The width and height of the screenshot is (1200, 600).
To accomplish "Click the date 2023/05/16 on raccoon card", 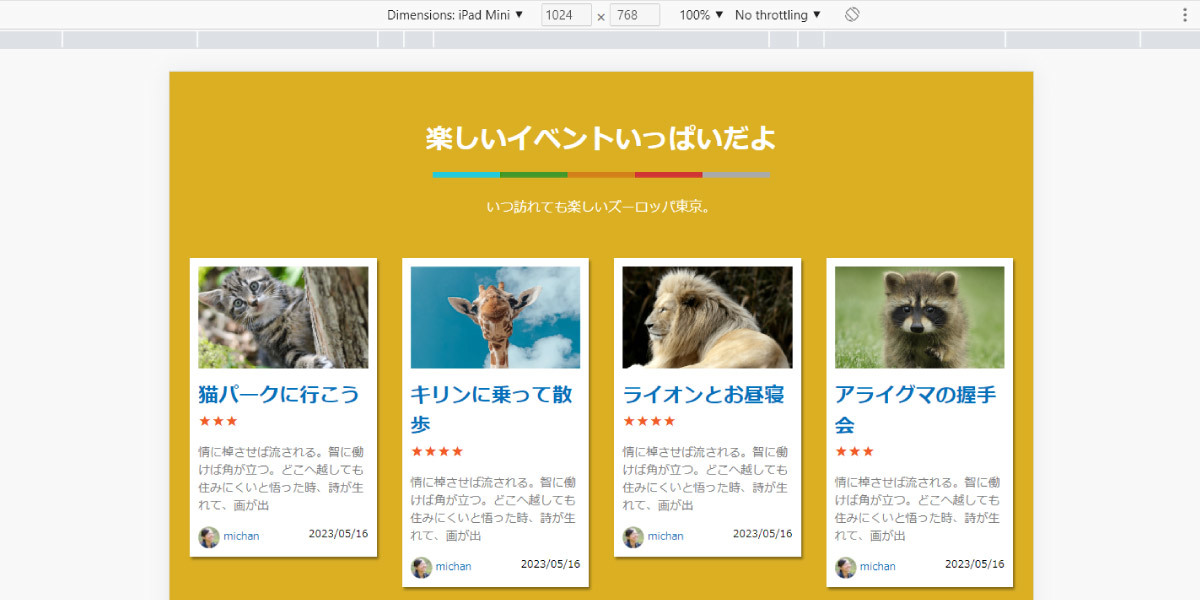I will [975, 564].
